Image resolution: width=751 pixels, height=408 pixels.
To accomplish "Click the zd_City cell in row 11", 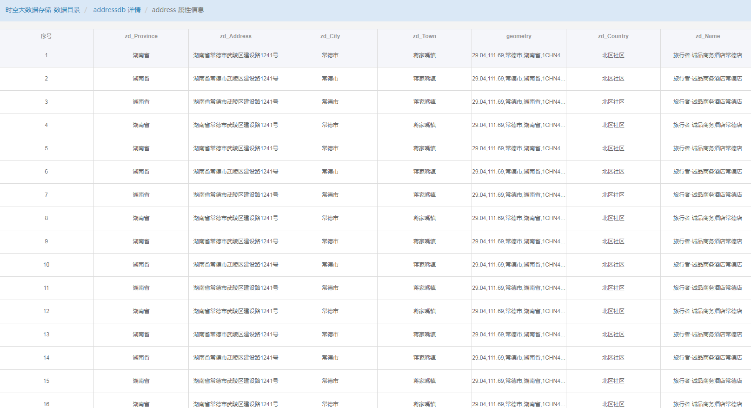I will (x=330, y=288).
